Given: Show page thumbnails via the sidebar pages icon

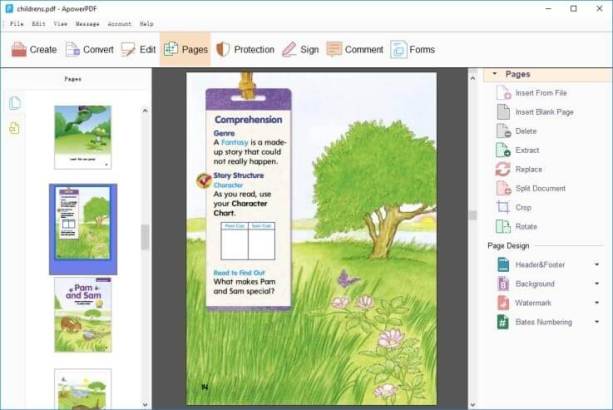Looking at the screenshot, I should tap(15, 103).
